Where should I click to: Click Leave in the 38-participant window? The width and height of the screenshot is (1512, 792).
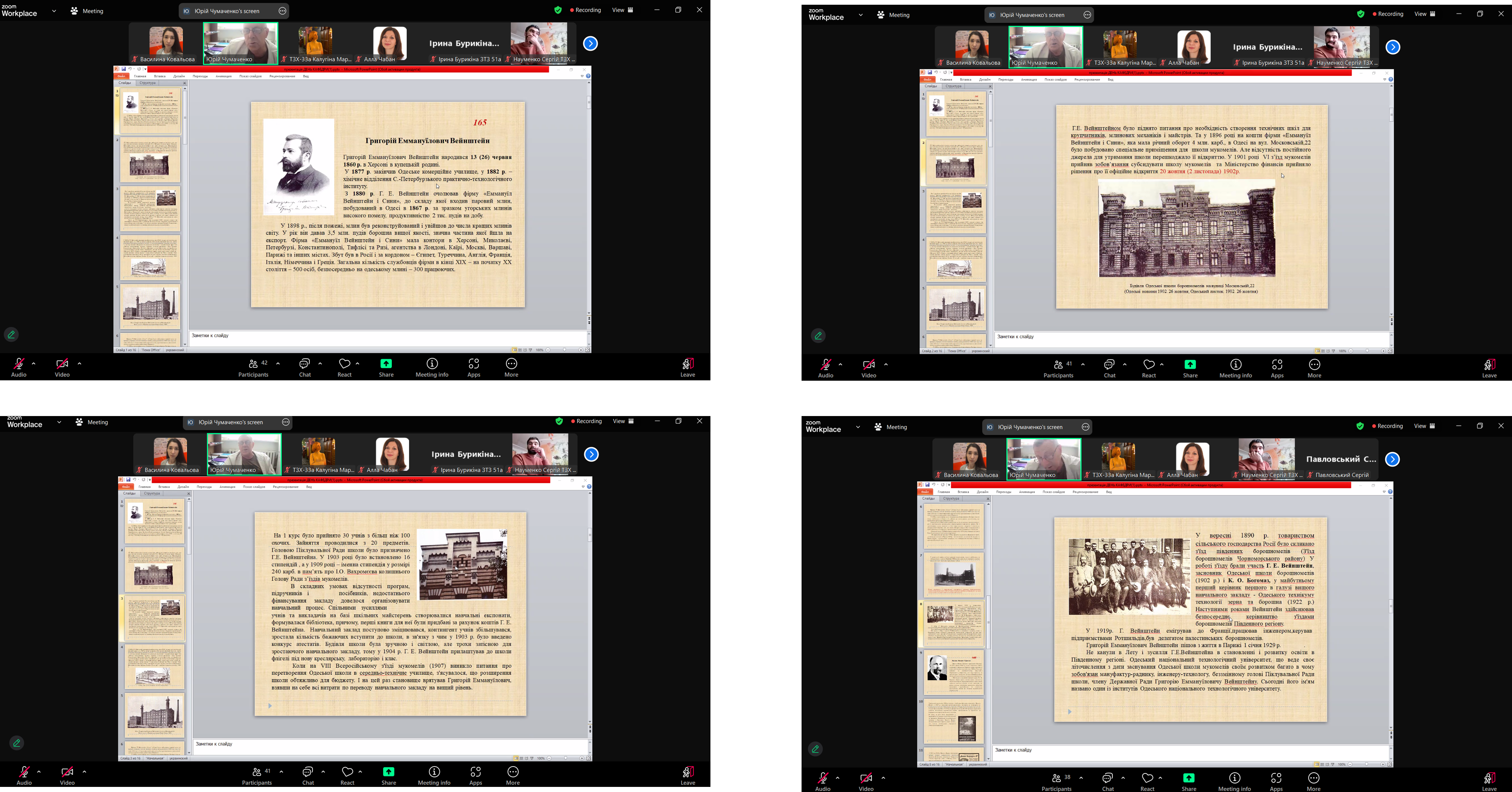click(x=1489, y=782)
